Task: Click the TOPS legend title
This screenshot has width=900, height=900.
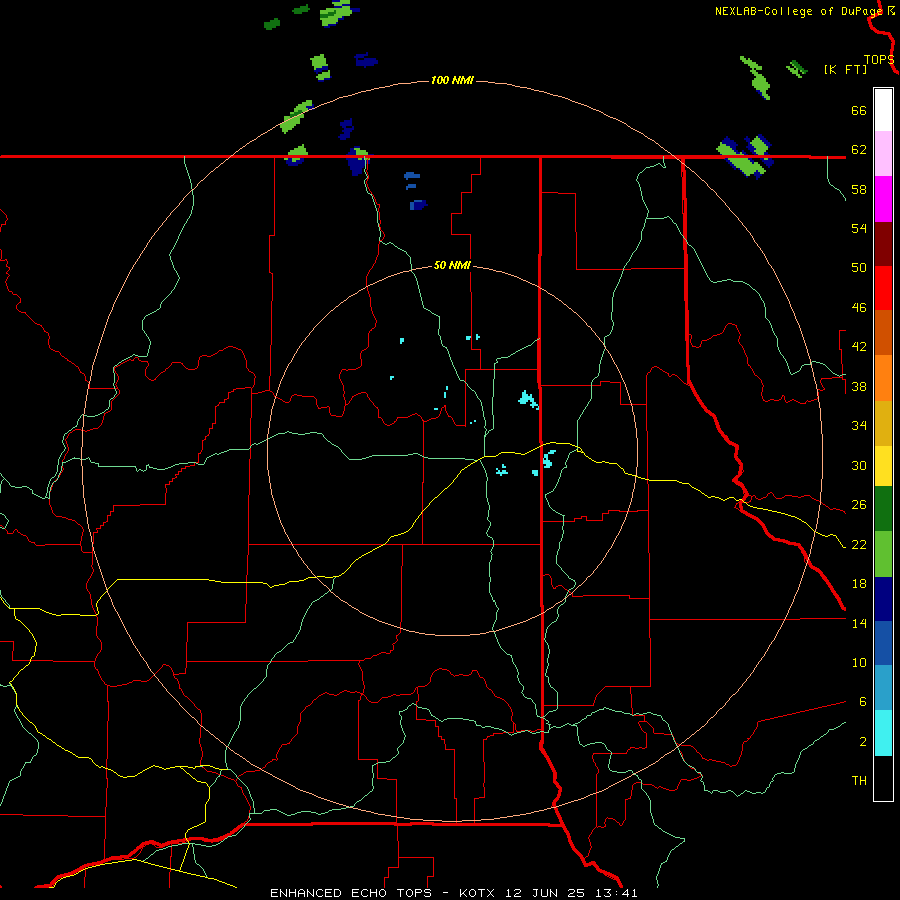Action: tap(879, 60)
